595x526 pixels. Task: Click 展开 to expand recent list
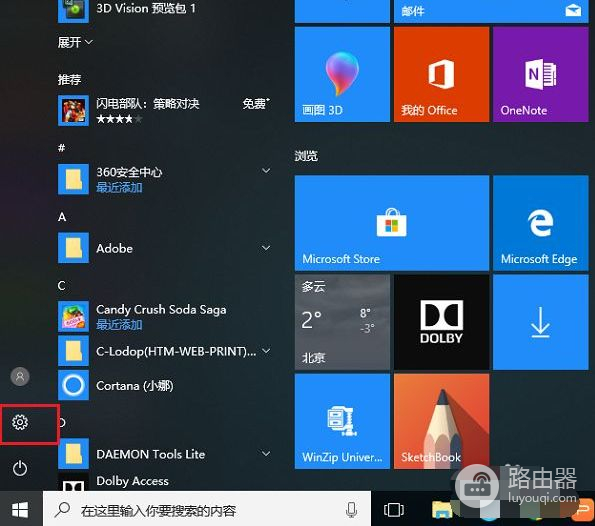click(75, 42)
